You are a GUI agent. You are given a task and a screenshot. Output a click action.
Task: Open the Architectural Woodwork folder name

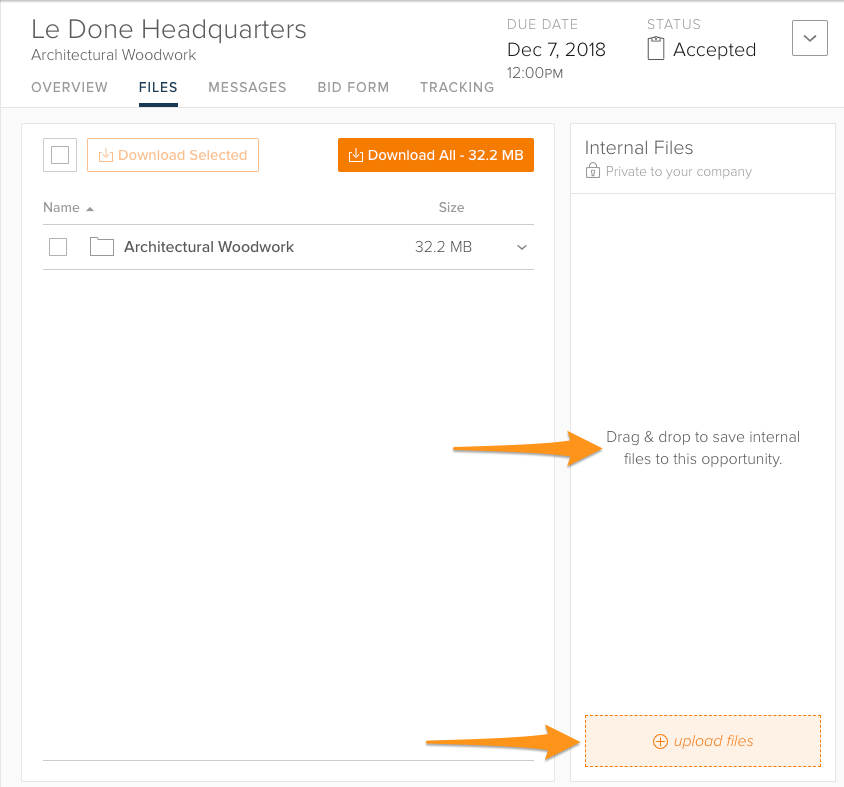(x=208, y=247)
